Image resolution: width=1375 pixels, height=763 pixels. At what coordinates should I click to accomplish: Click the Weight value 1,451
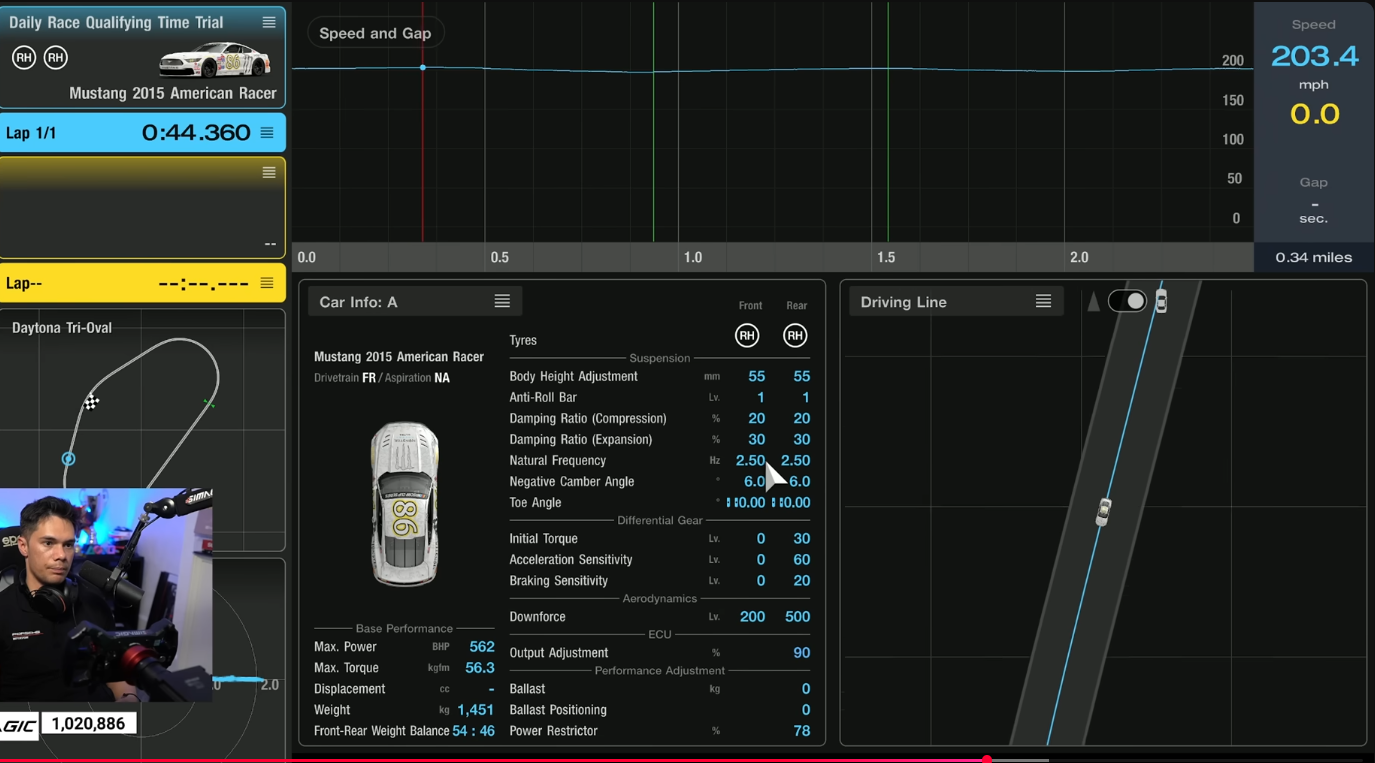point(475,709)
